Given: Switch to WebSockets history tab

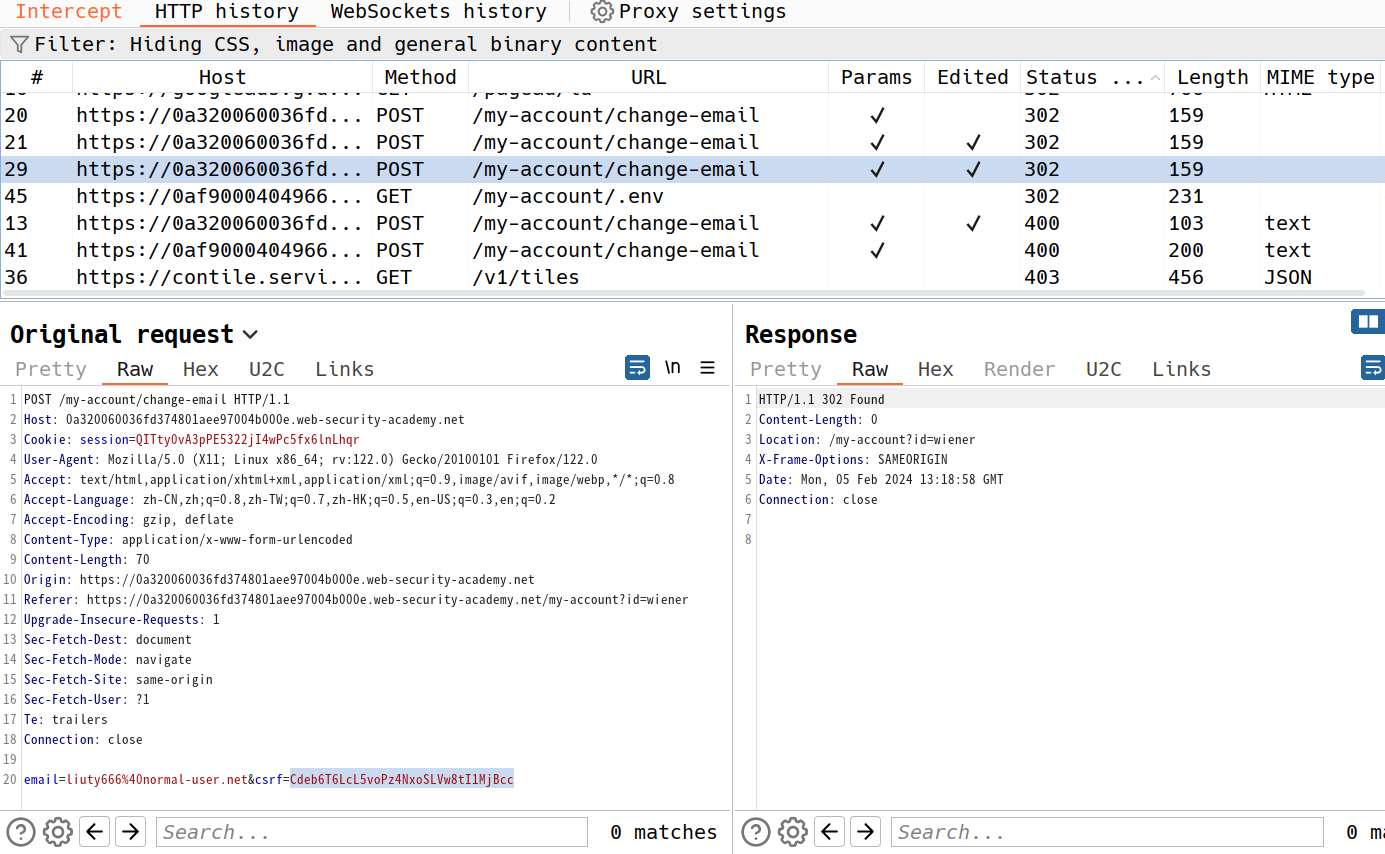Looking at the screenshot, I should pyautogui.click(x=438, y=12).
